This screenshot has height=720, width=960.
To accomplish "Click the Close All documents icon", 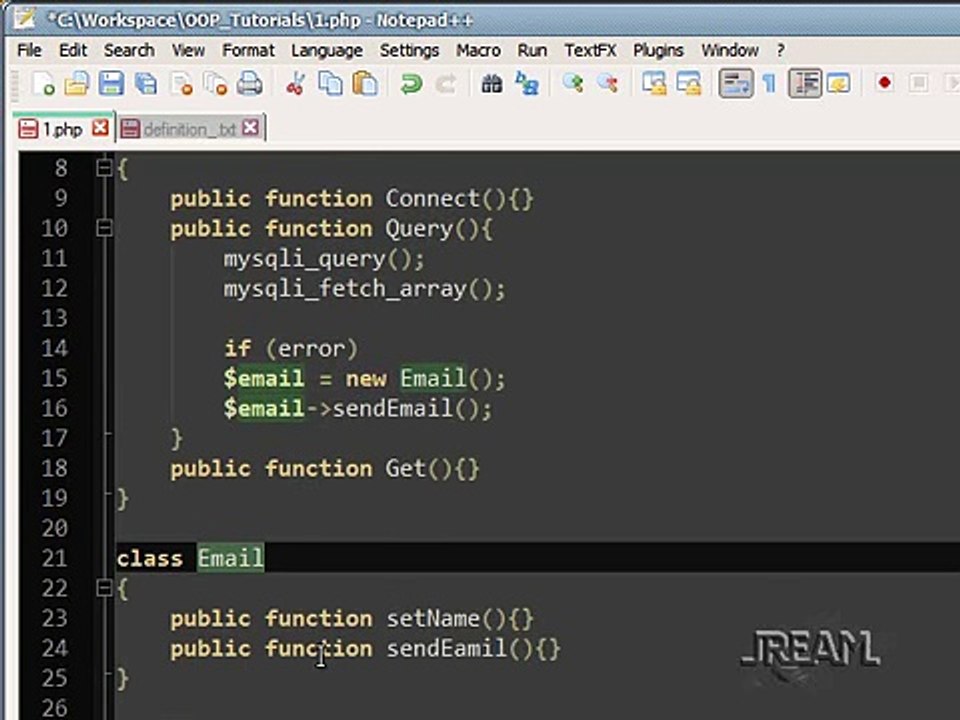I will (x=216, y=83).
